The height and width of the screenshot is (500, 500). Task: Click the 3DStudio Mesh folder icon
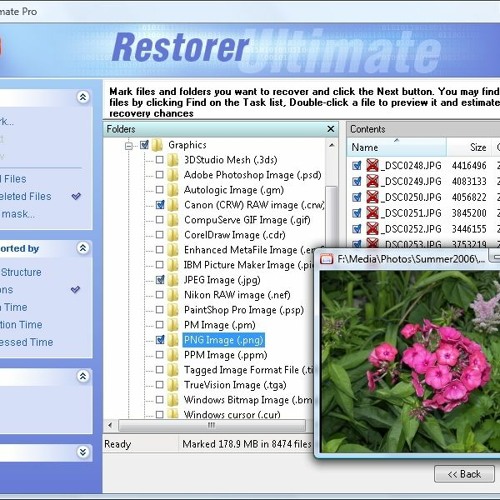(x=173, y=160)
